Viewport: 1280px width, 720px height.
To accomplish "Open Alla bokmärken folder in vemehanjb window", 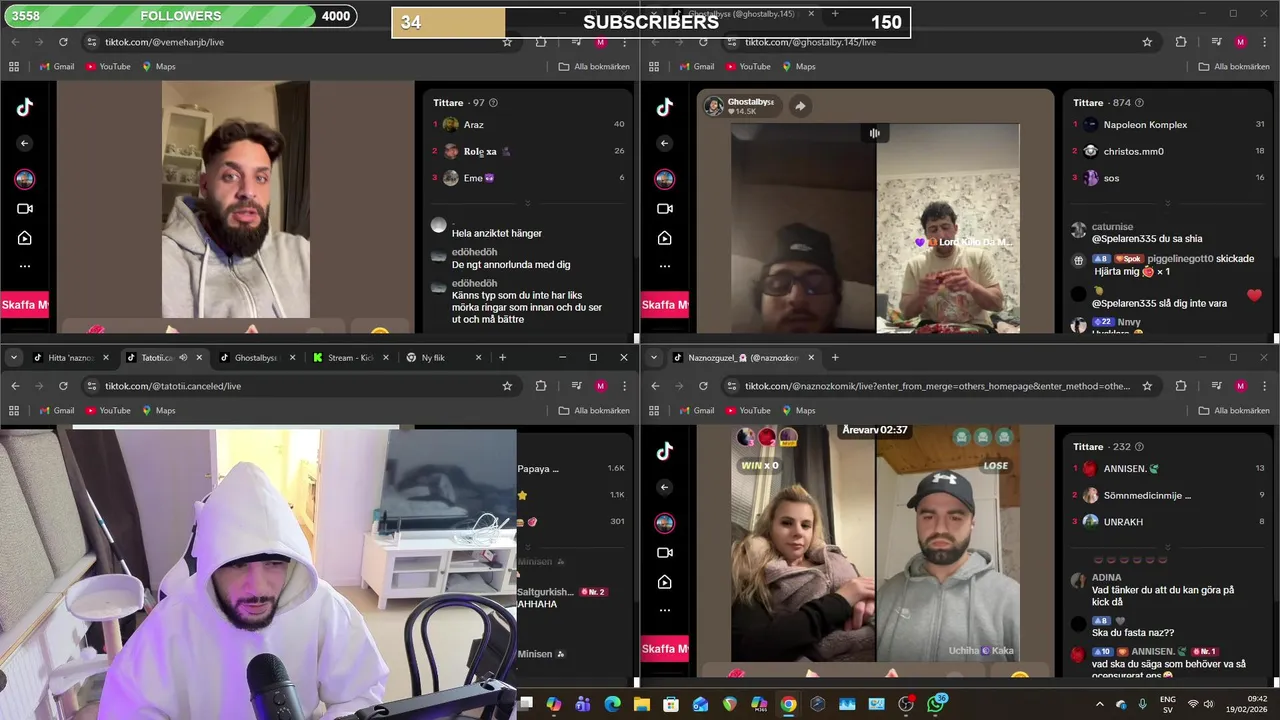I will (594, 66).
